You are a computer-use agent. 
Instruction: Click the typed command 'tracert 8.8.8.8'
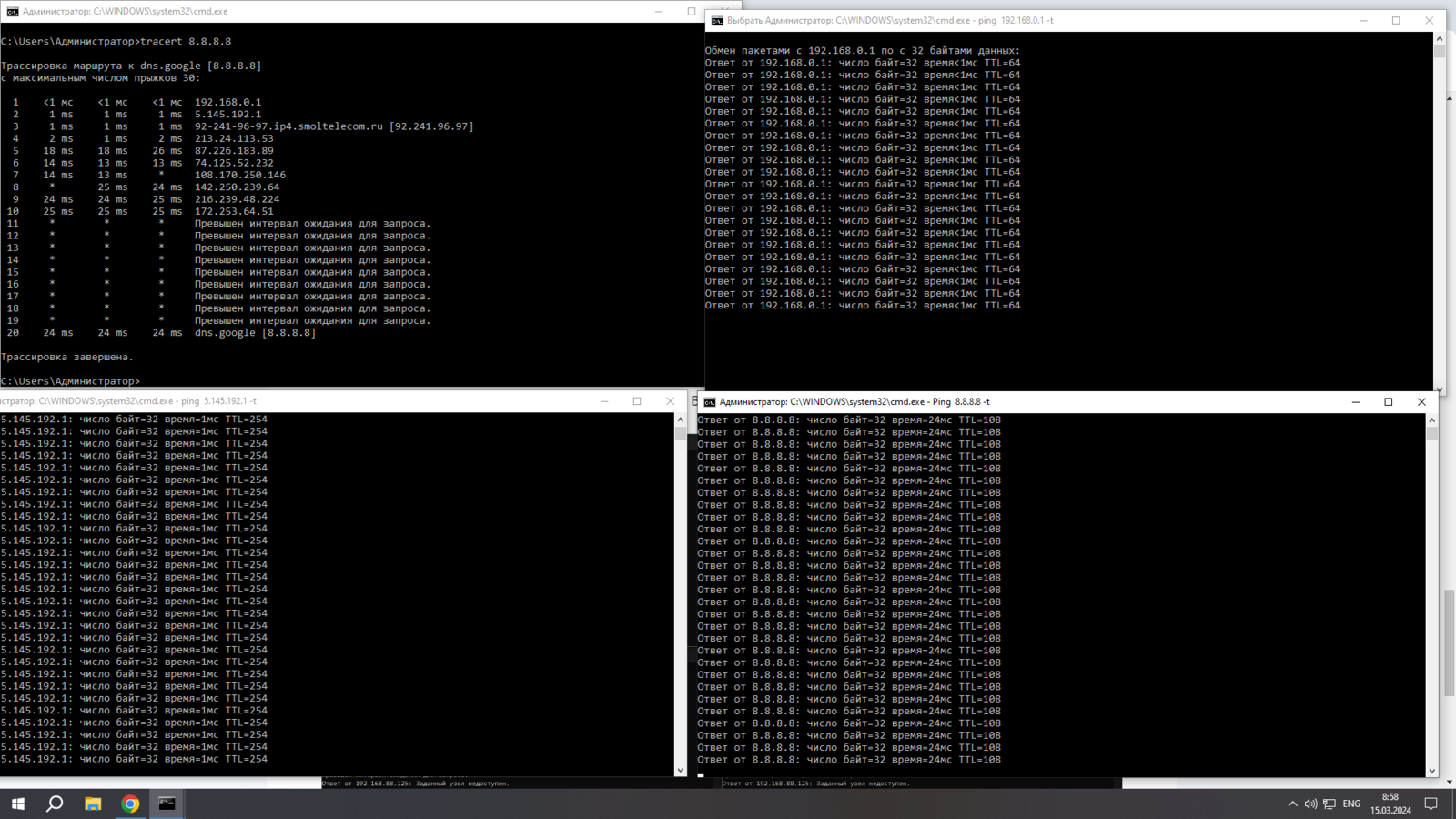click(186, 42)
